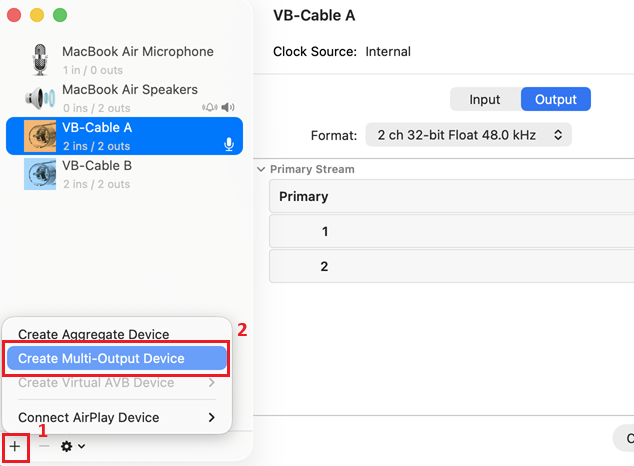Click the plus button to add device

[15, 446]
